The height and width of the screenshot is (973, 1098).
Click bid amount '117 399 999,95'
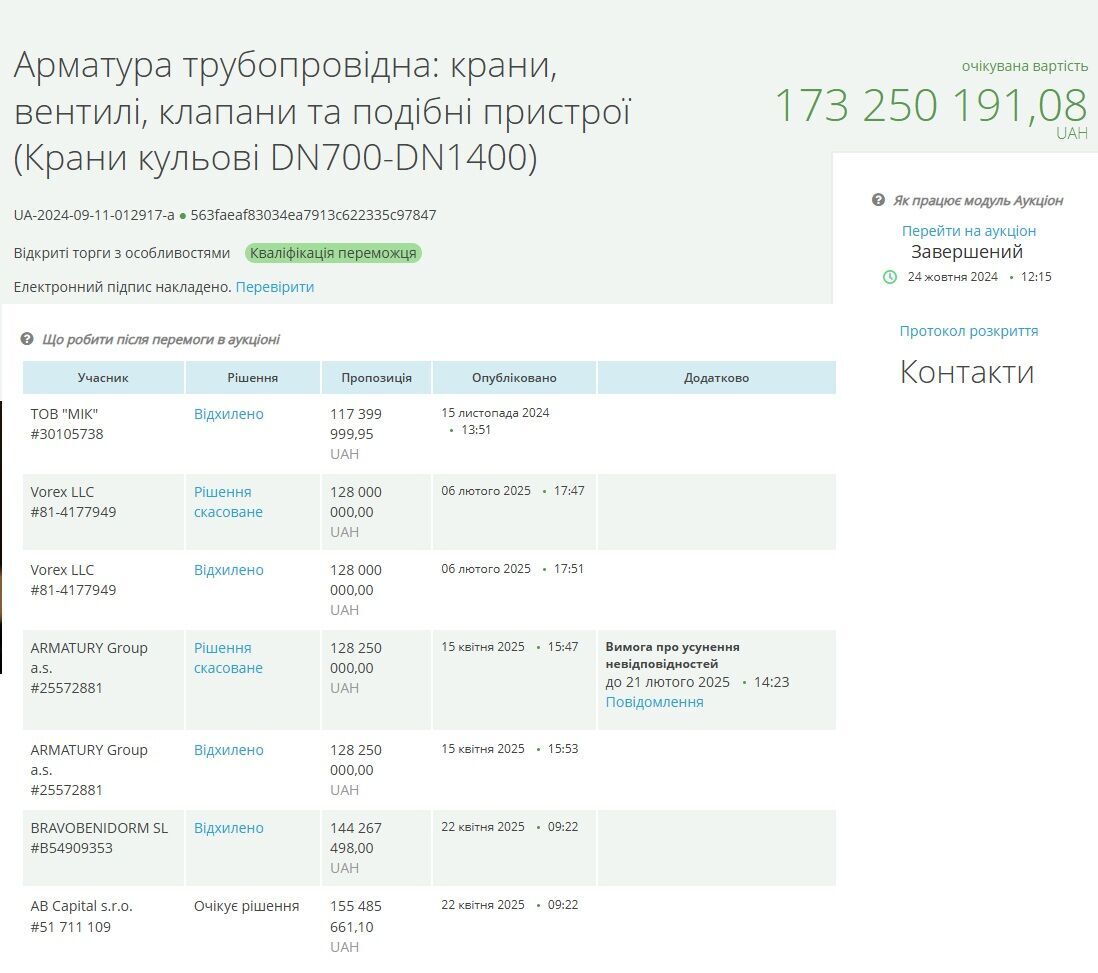(x=356, y=424)
